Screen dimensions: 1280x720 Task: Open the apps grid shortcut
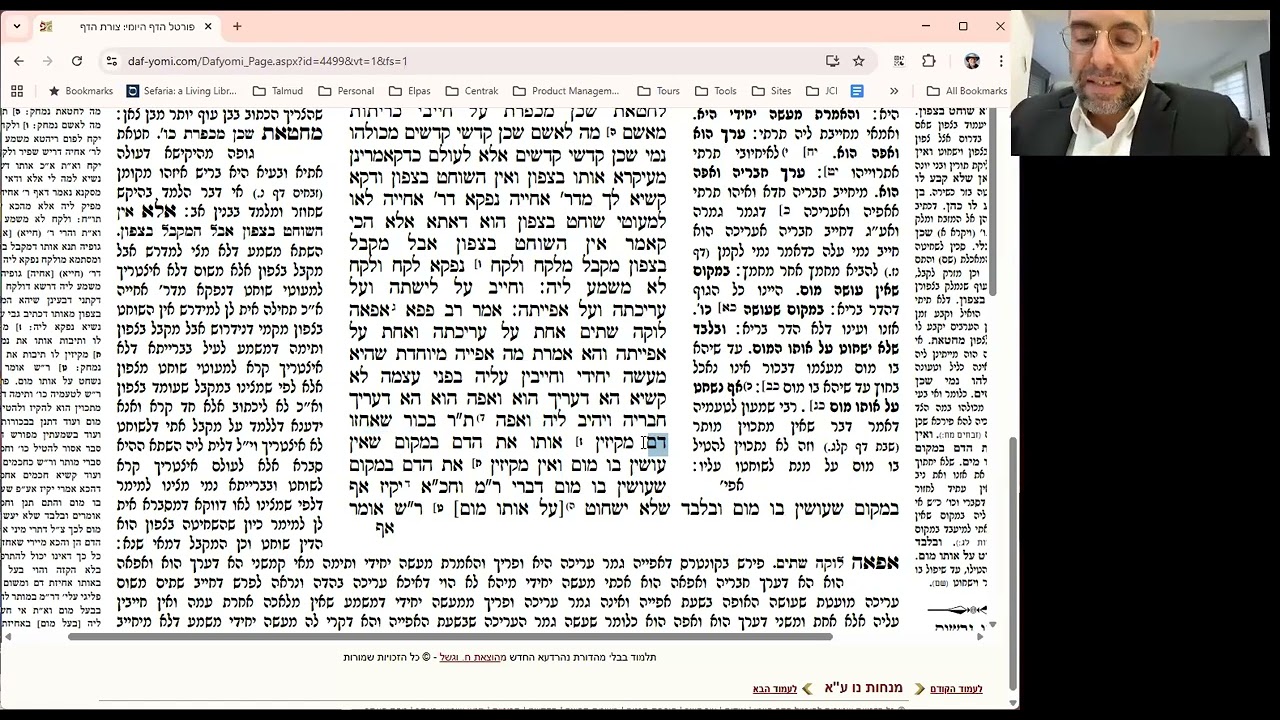coord(17,91)
